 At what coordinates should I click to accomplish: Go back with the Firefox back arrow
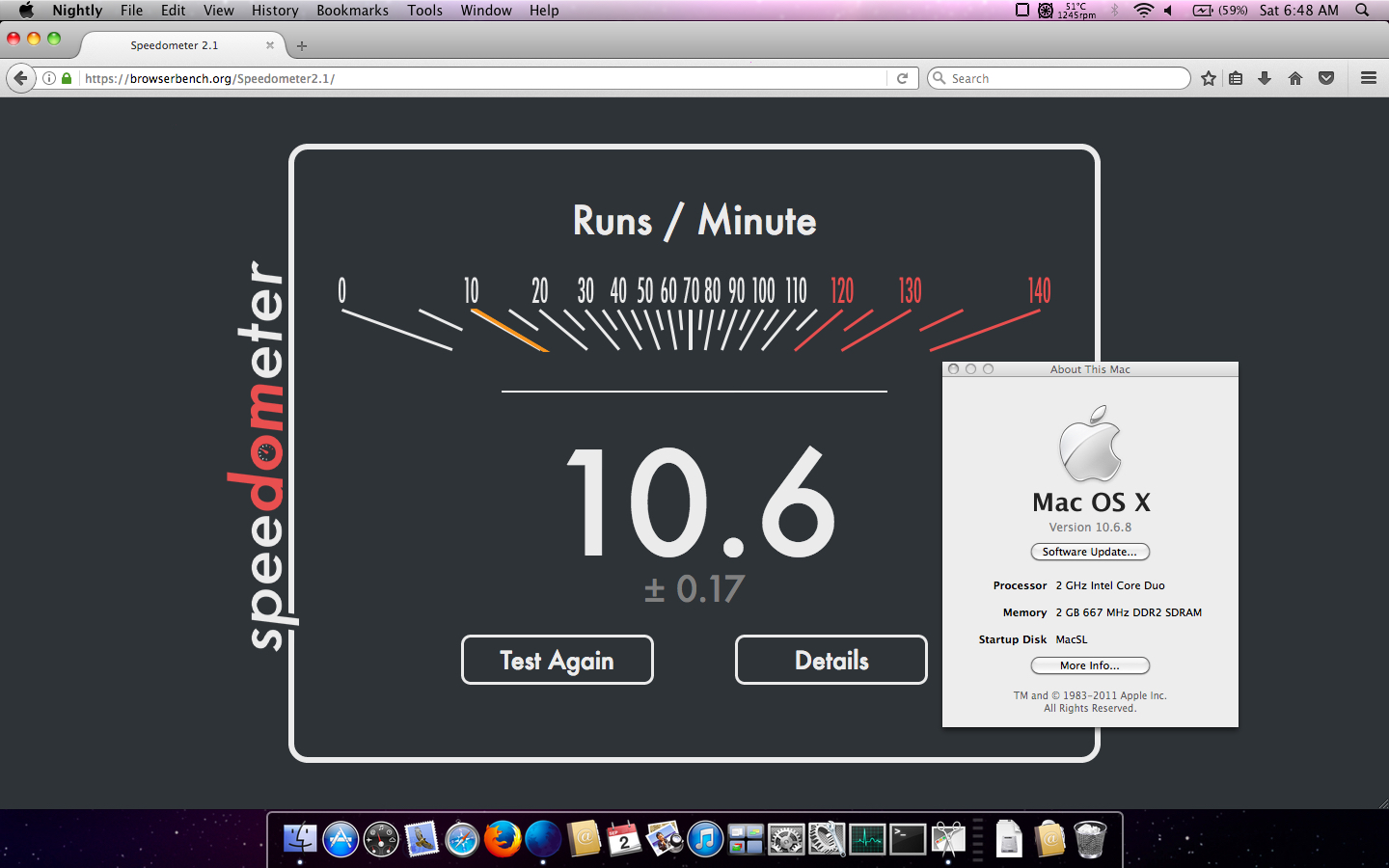point(20,78)
